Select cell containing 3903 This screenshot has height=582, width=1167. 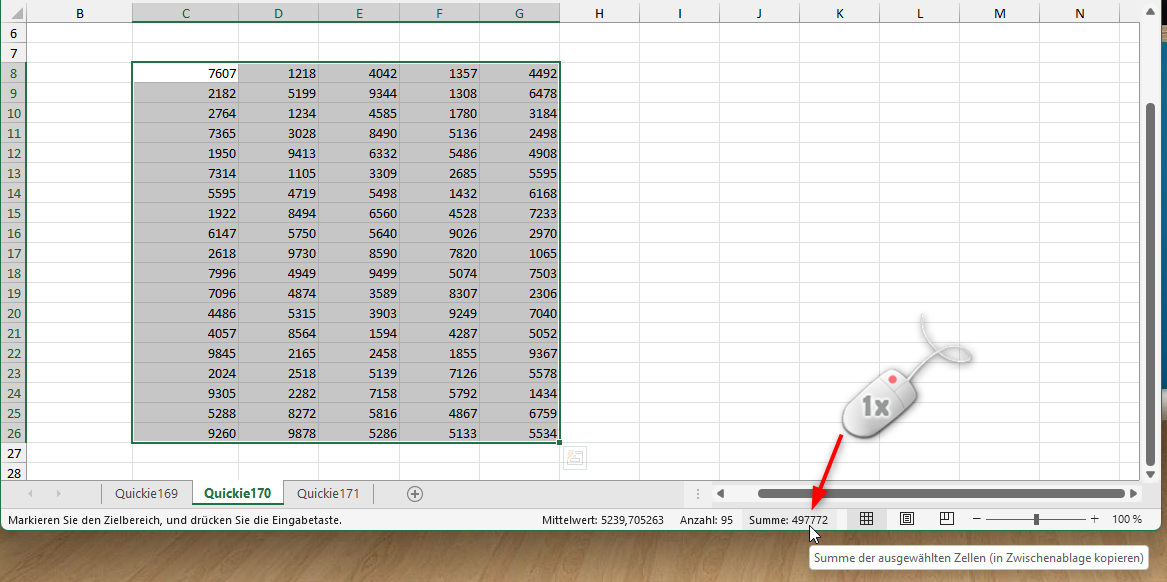coord(359,313)
